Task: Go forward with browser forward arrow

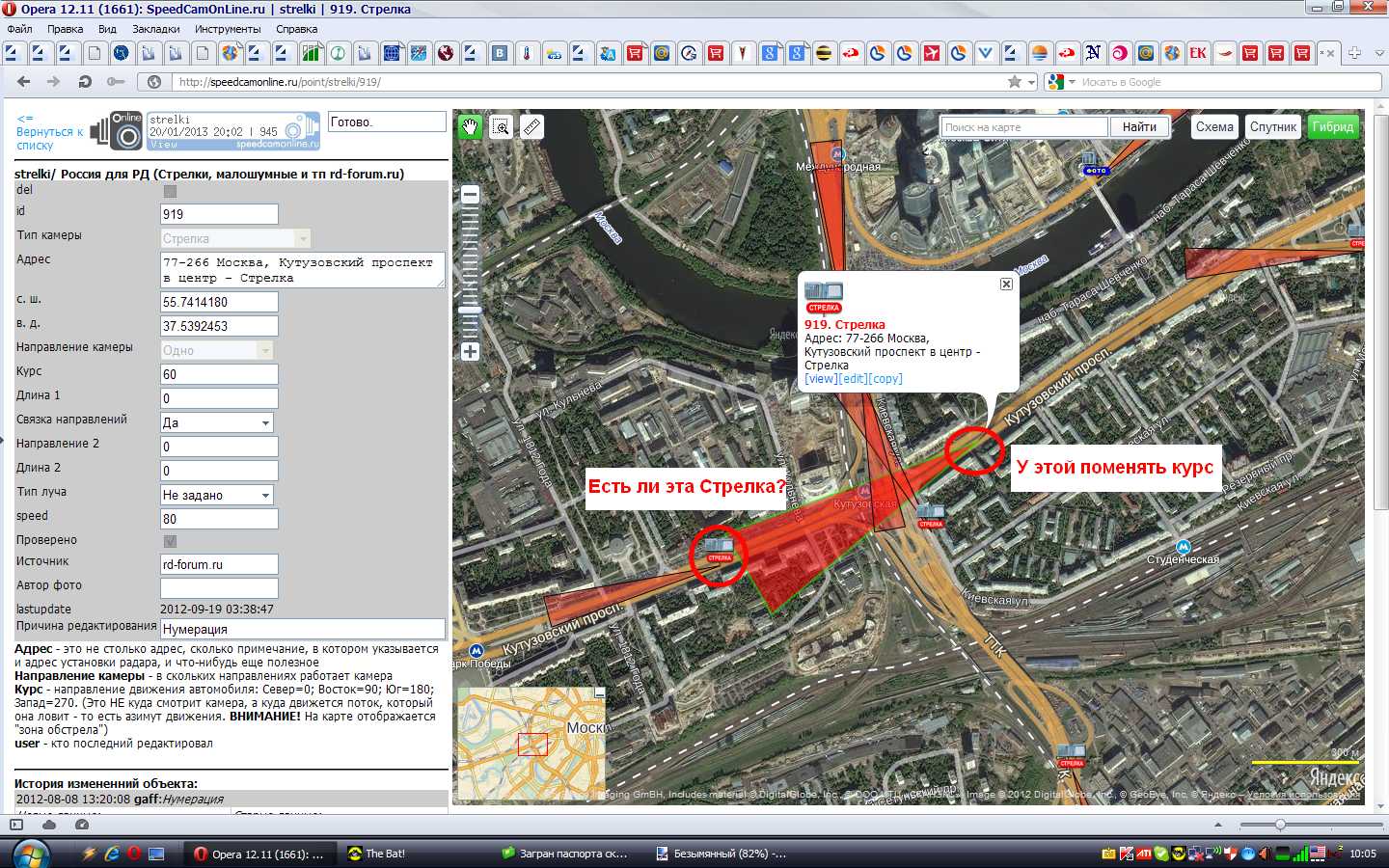Action: [x=54, y=82]
